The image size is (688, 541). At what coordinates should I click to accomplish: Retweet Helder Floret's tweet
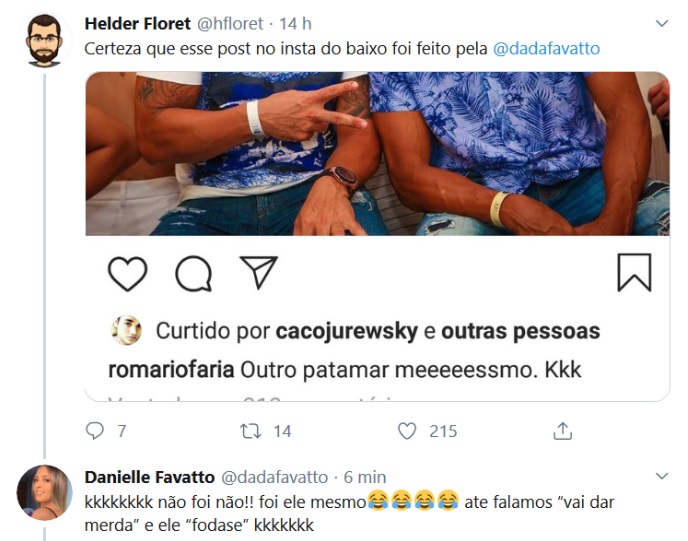251,431
